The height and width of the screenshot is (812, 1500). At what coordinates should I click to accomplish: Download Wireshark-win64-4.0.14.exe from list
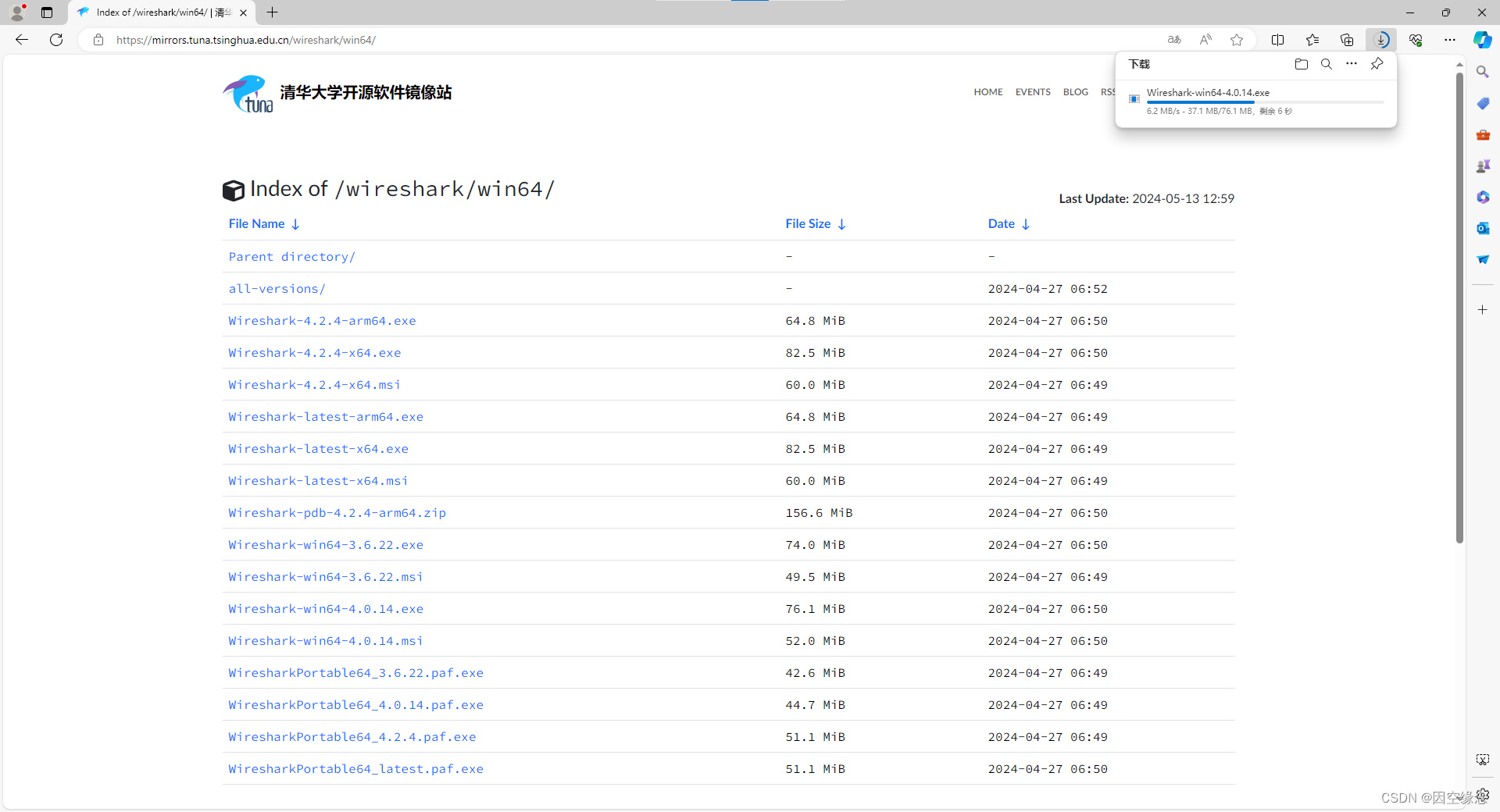pos(326,609)
